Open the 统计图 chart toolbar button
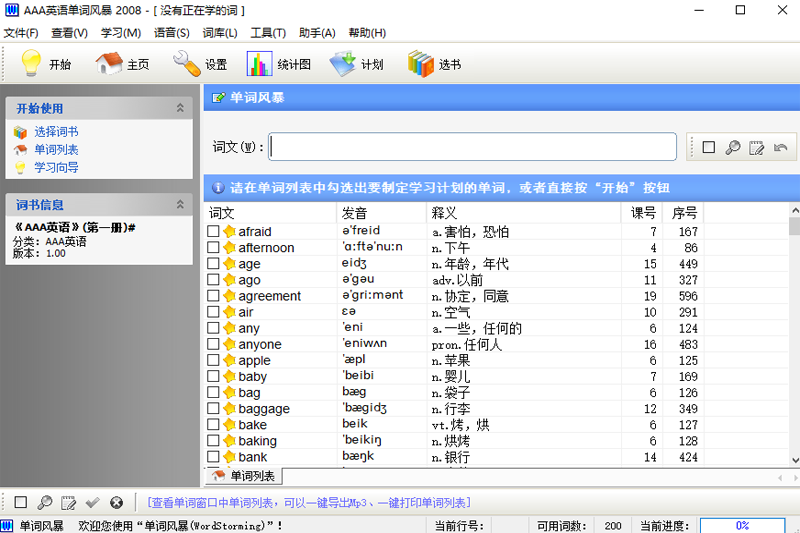This screenshot has width=800, height=533. coord(278,64)
